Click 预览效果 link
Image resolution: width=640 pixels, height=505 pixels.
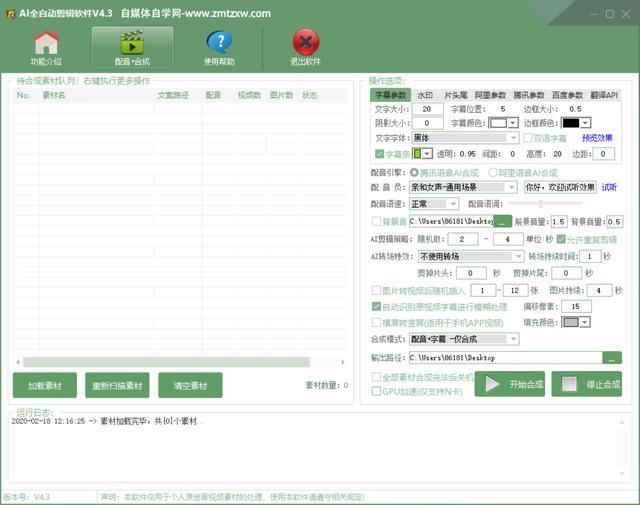(x=598, y=138)
